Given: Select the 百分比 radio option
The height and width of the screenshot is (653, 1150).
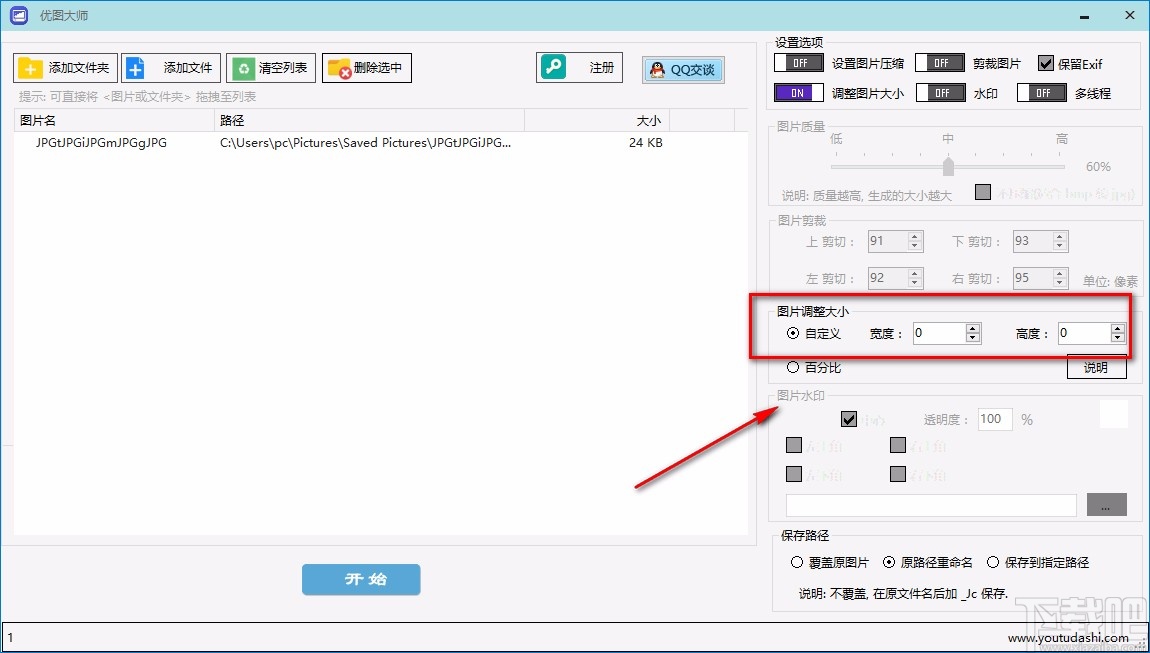Looking at the screenshot, I should (793, 367).
